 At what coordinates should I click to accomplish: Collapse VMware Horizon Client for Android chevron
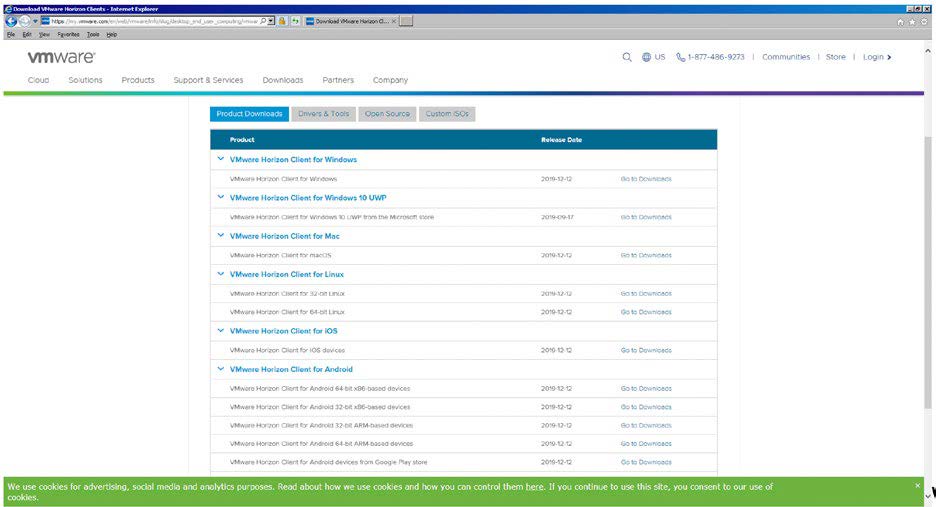pyautogui.click(x=220, y=368)
